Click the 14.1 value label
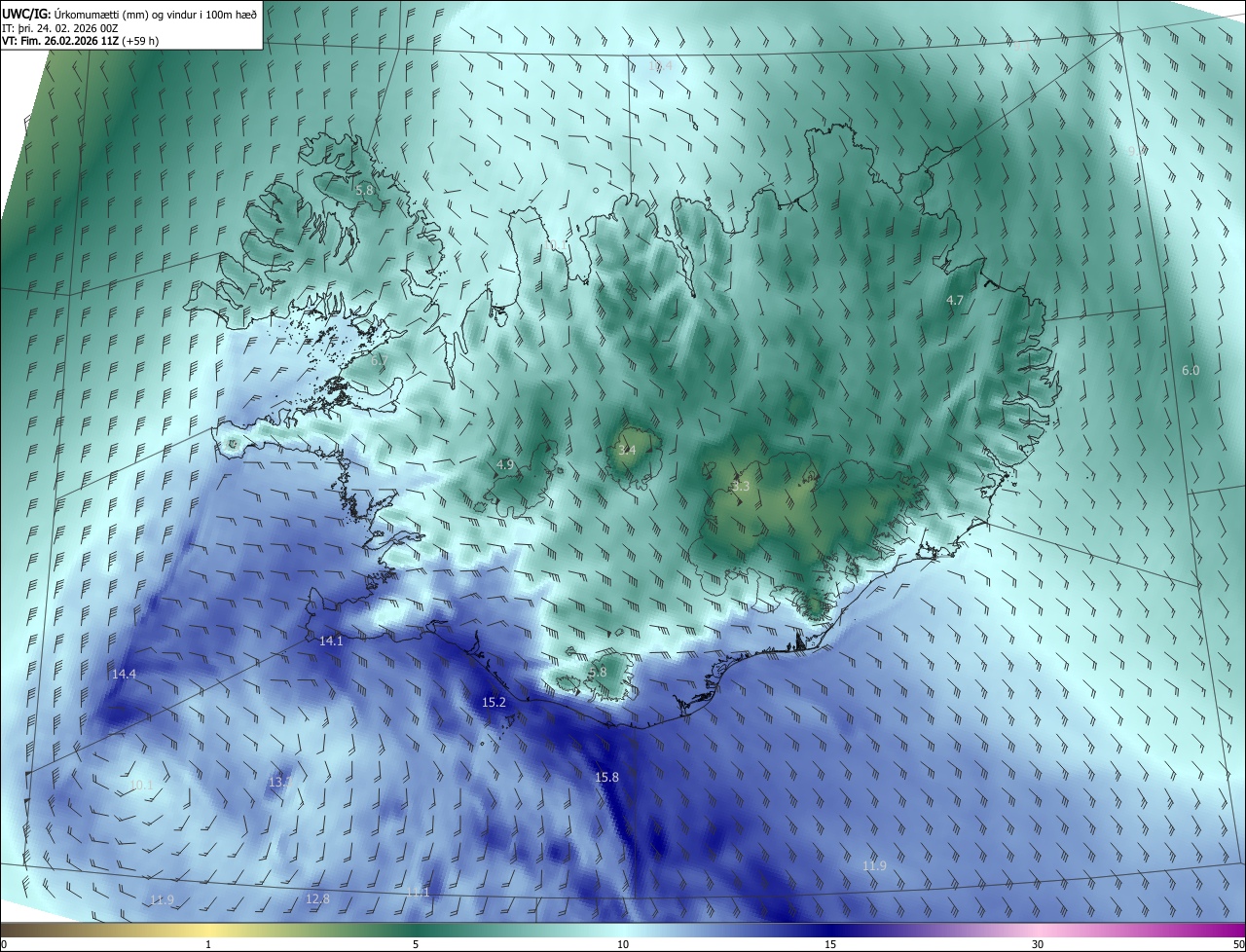 click(331, 641)
